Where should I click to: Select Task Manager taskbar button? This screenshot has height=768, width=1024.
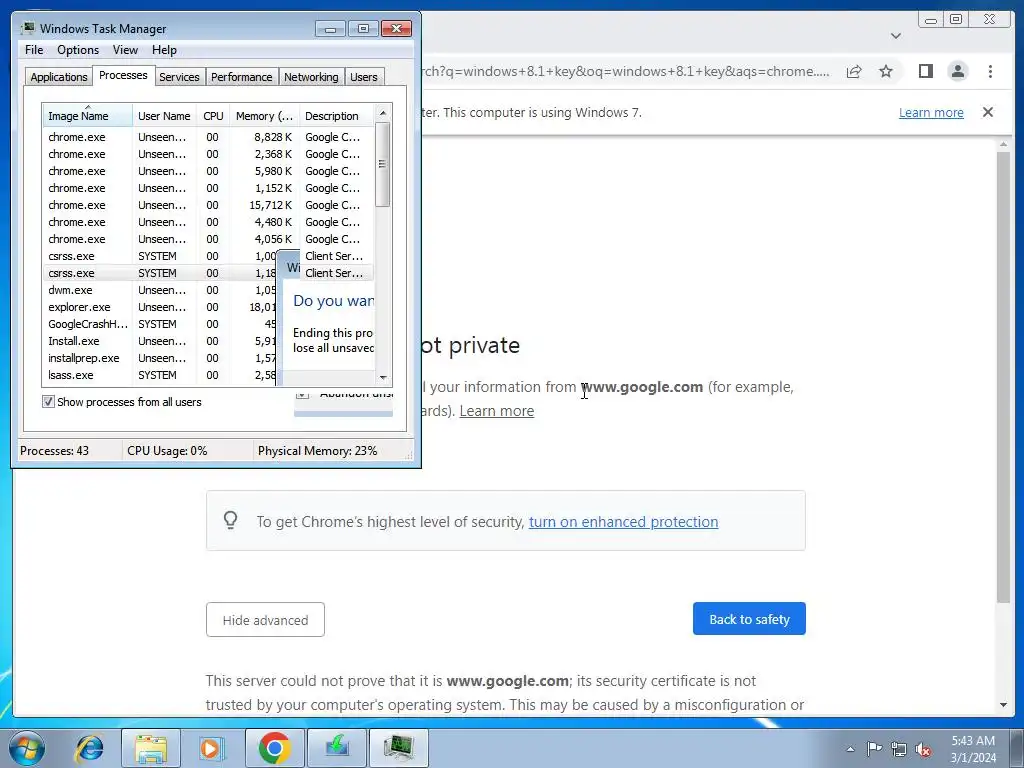click(398, 748)
